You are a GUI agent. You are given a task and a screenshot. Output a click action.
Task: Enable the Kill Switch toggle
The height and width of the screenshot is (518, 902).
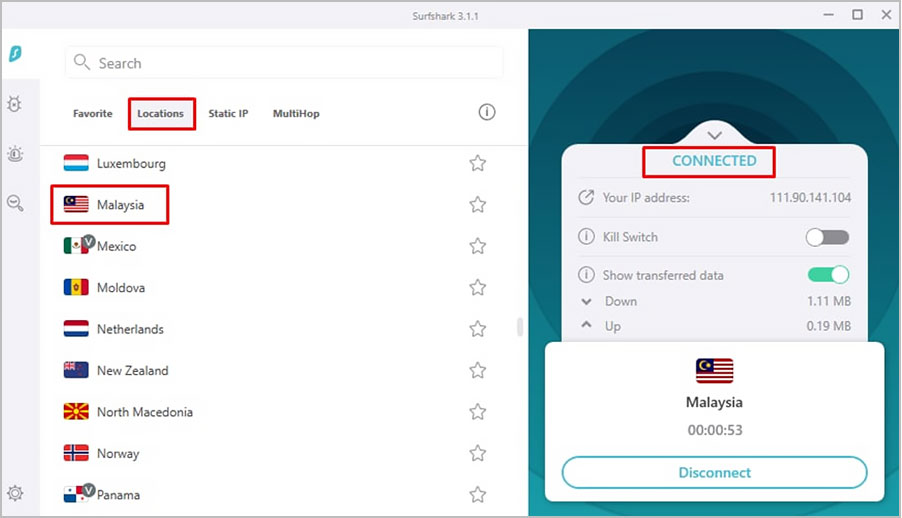827,237
